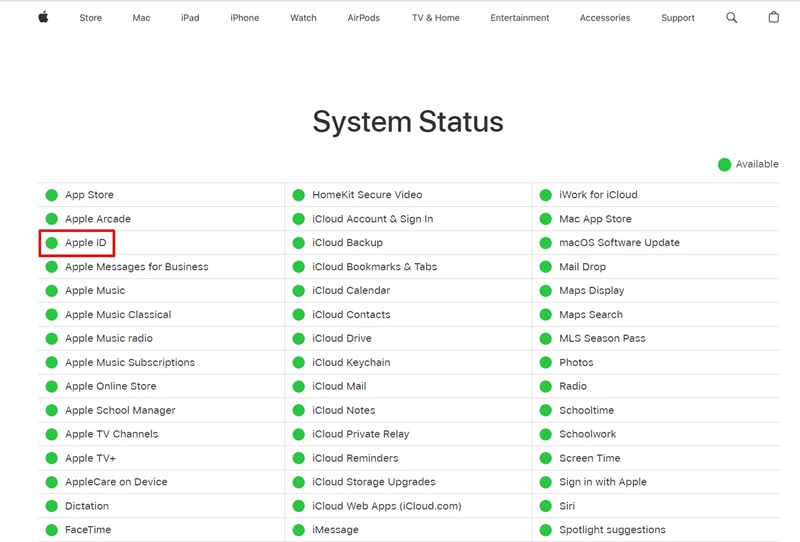Image resolution: width=800 pixels, height=542 pixels.
Task: Open the AirPods menu item
Action: click(364, 18)
